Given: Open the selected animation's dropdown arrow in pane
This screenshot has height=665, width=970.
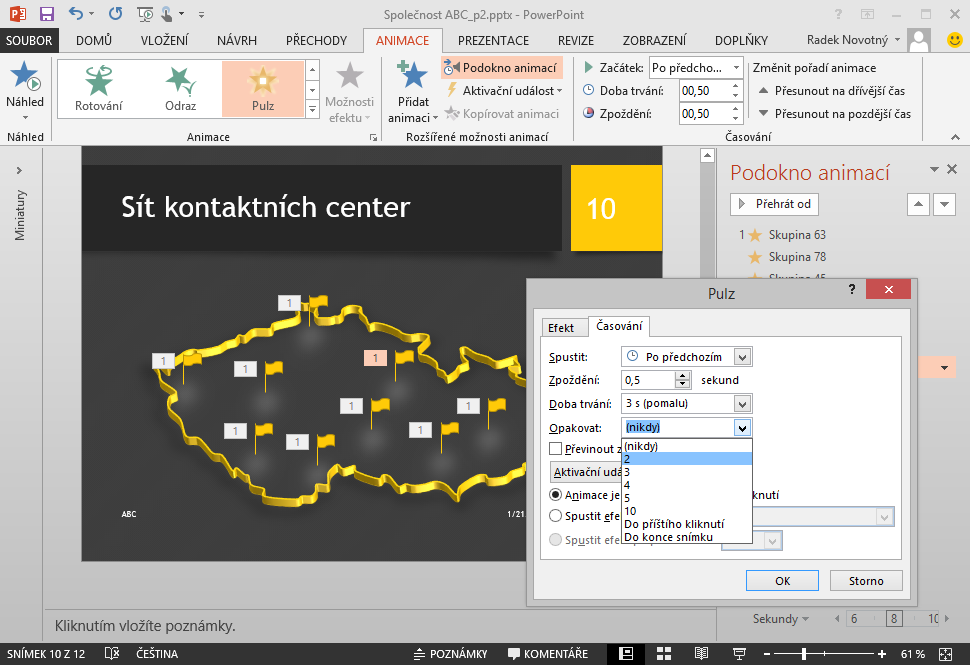Looking at the screenshot, I should [944, 367].
